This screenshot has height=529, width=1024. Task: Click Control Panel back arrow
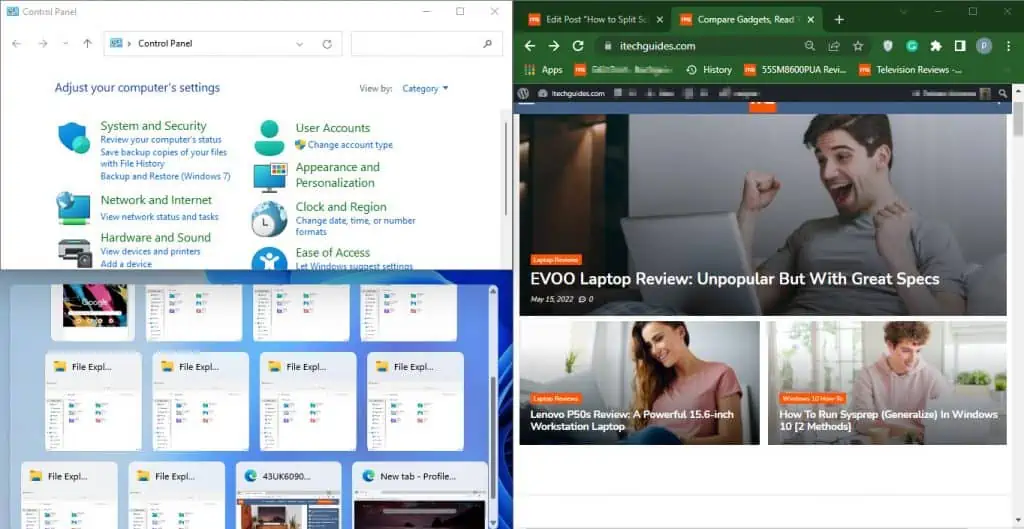(x=17, y=44)
